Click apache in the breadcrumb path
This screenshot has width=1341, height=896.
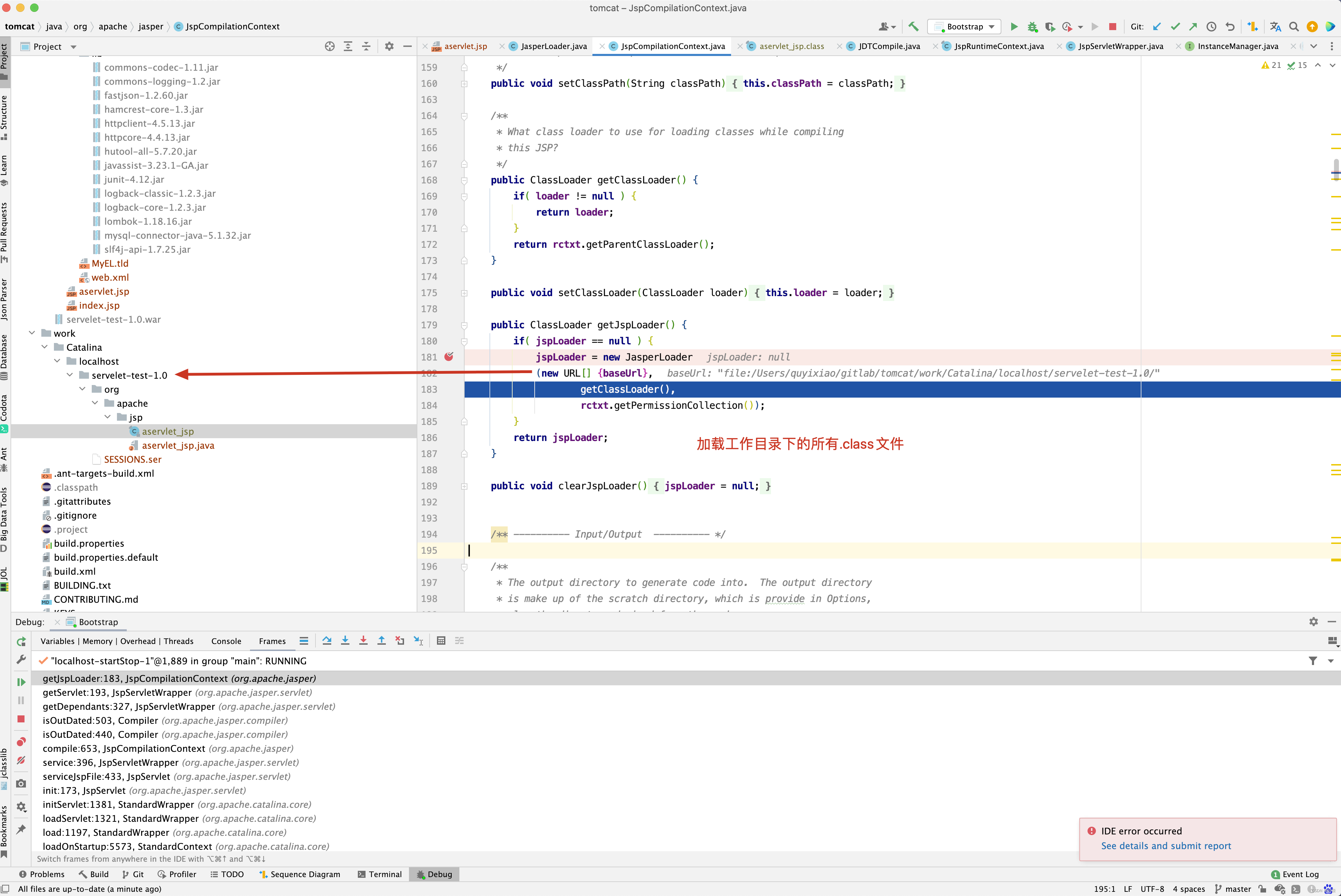pos(113,26)
